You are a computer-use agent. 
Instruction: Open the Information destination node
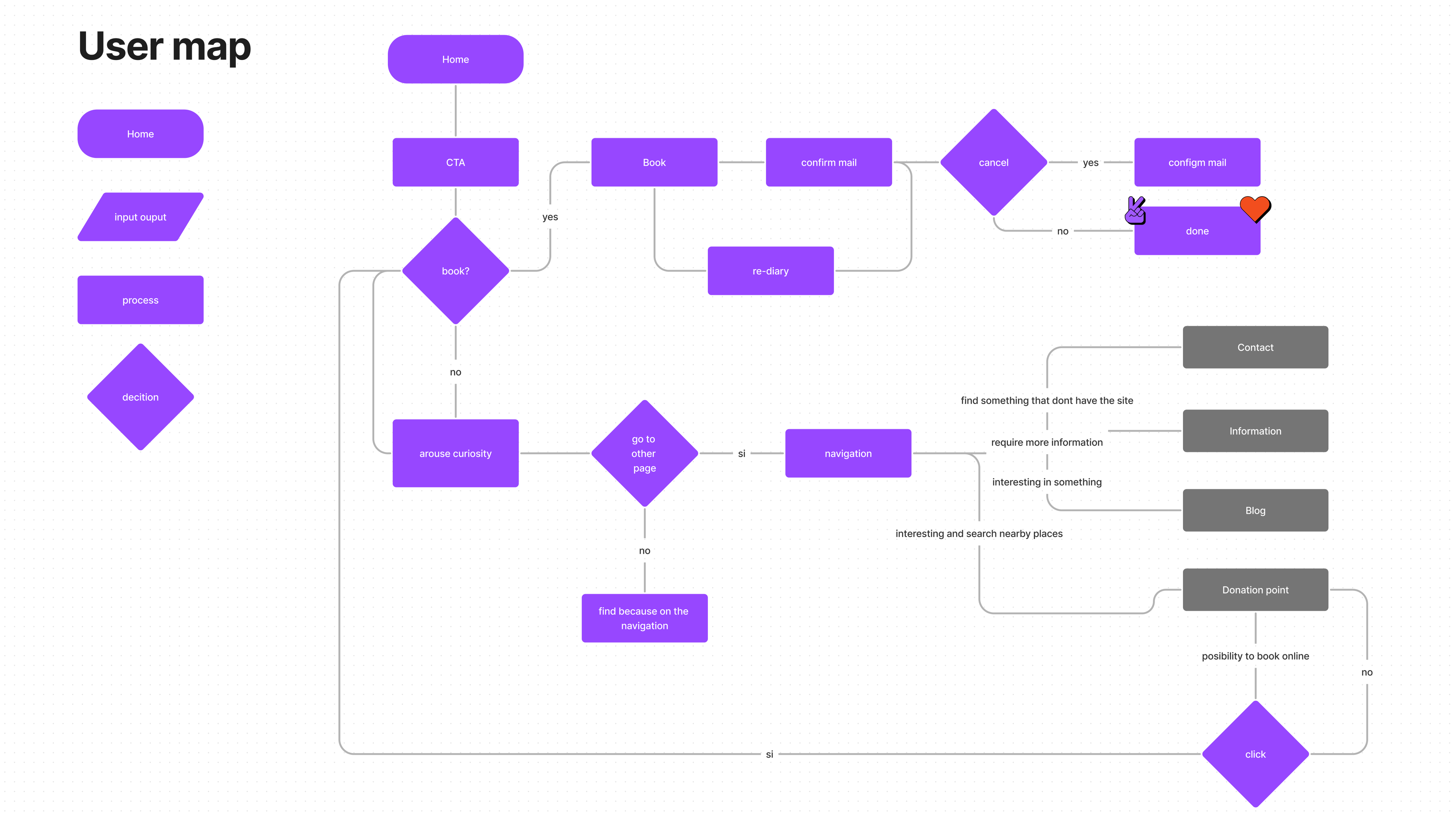[x=1254, y=430]
